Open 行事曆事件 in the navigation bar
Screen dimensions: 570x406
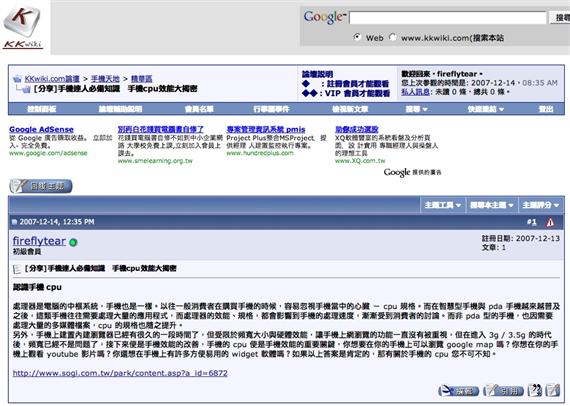click(x=272, y=109)
